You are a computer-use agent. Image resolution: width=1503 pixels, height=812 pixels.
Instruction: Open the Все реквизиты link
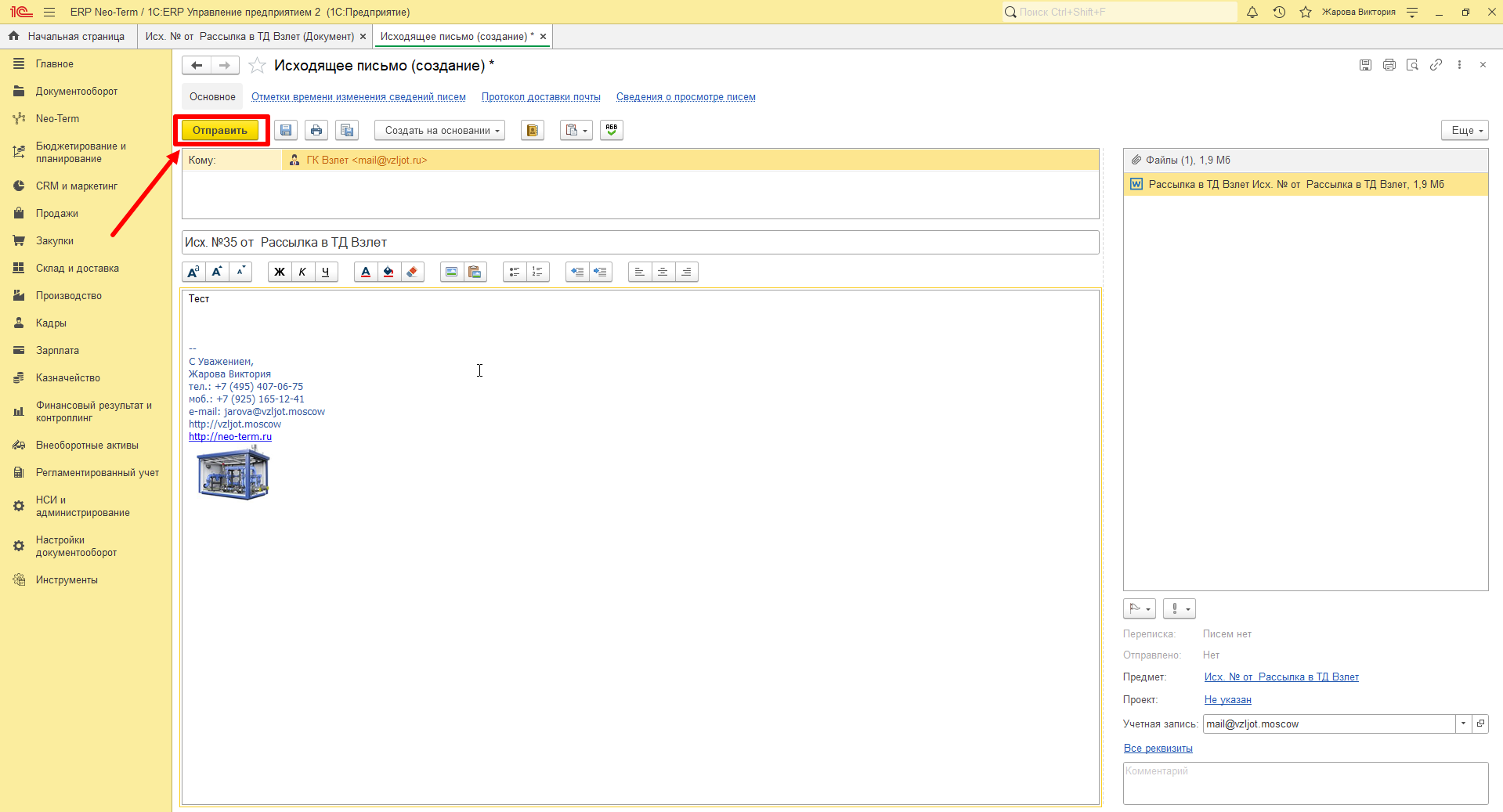pos(1158,749)
